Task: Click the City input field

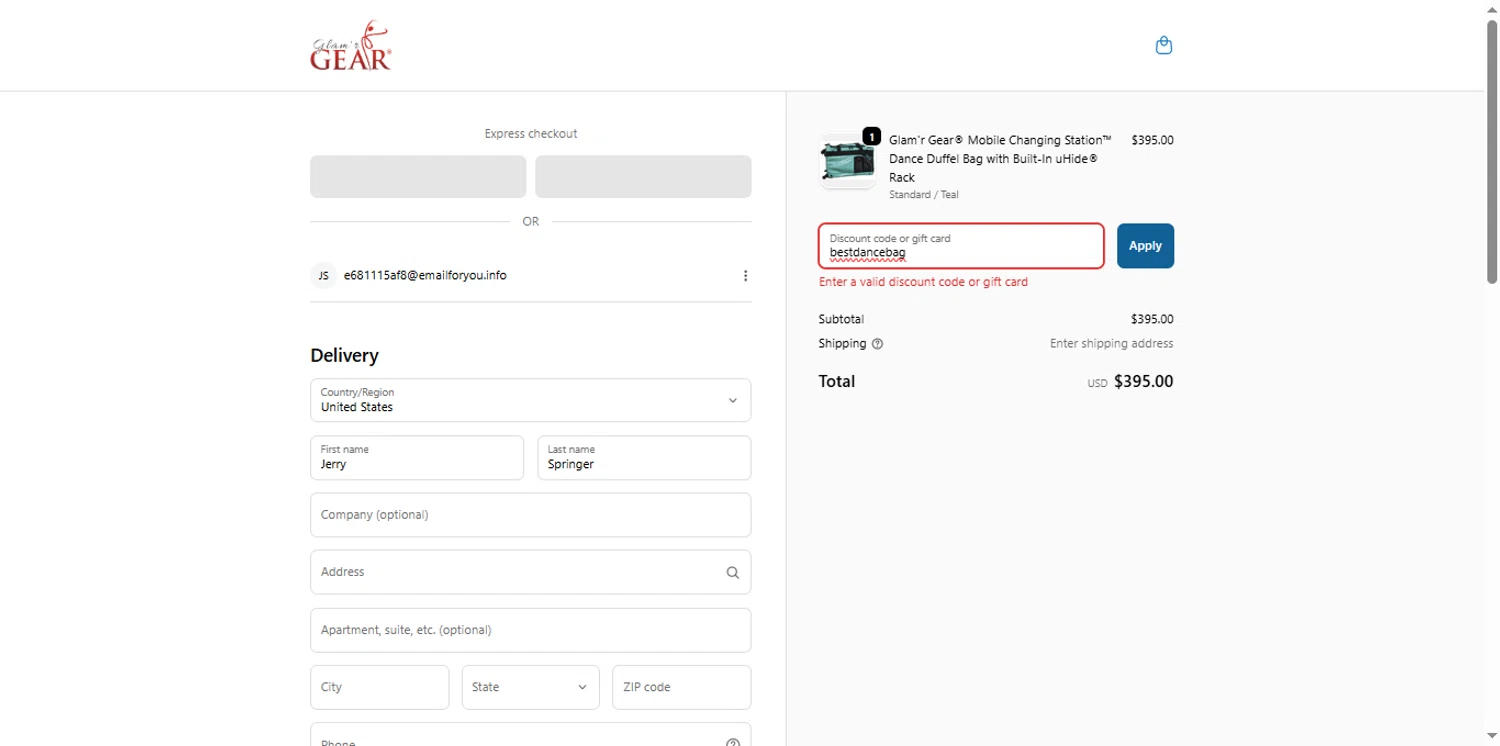Action: [x=380, y=687]
